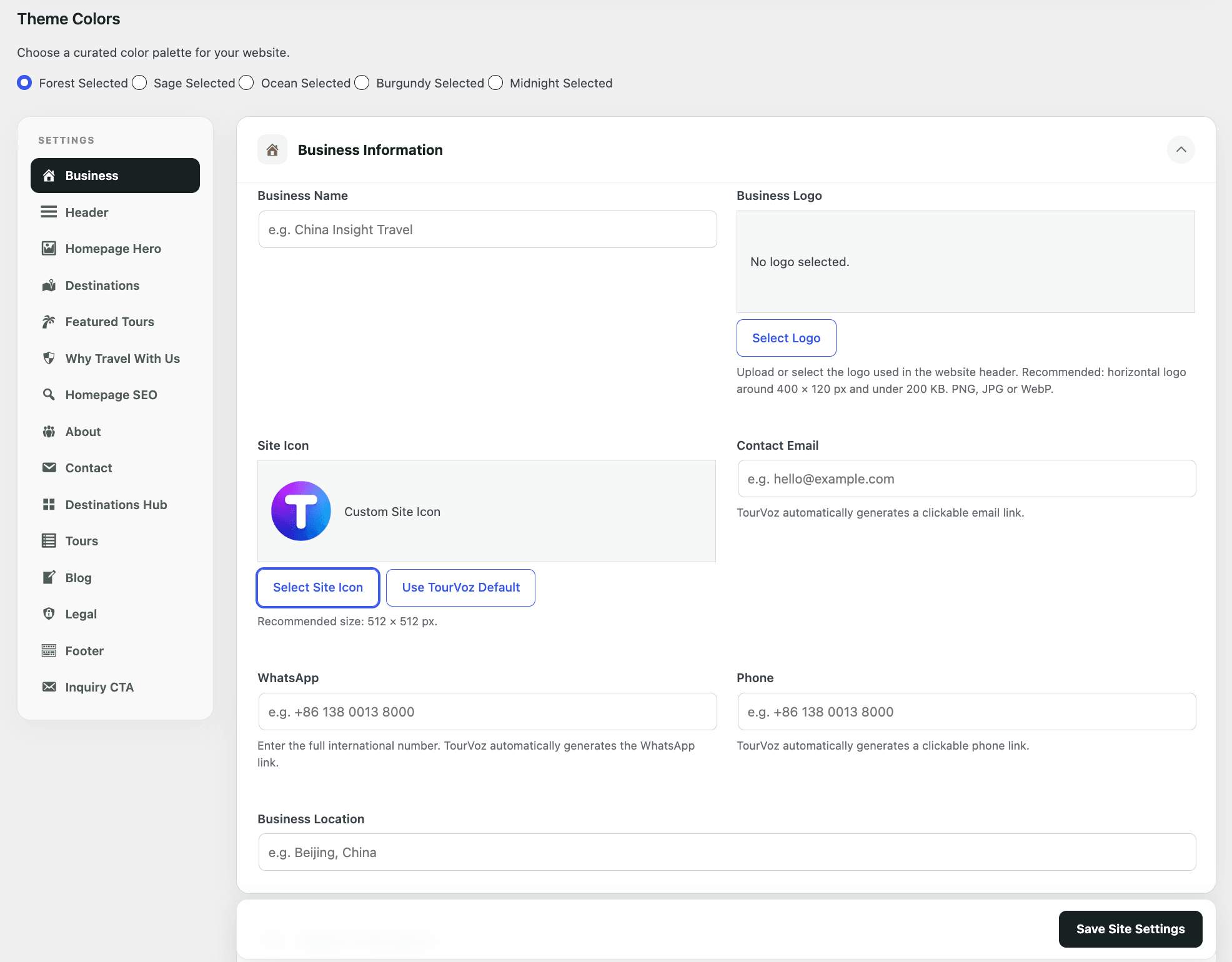
Task: Select the Midnight color palette radio
Action: pyautogui.click(x=495, y=82)
